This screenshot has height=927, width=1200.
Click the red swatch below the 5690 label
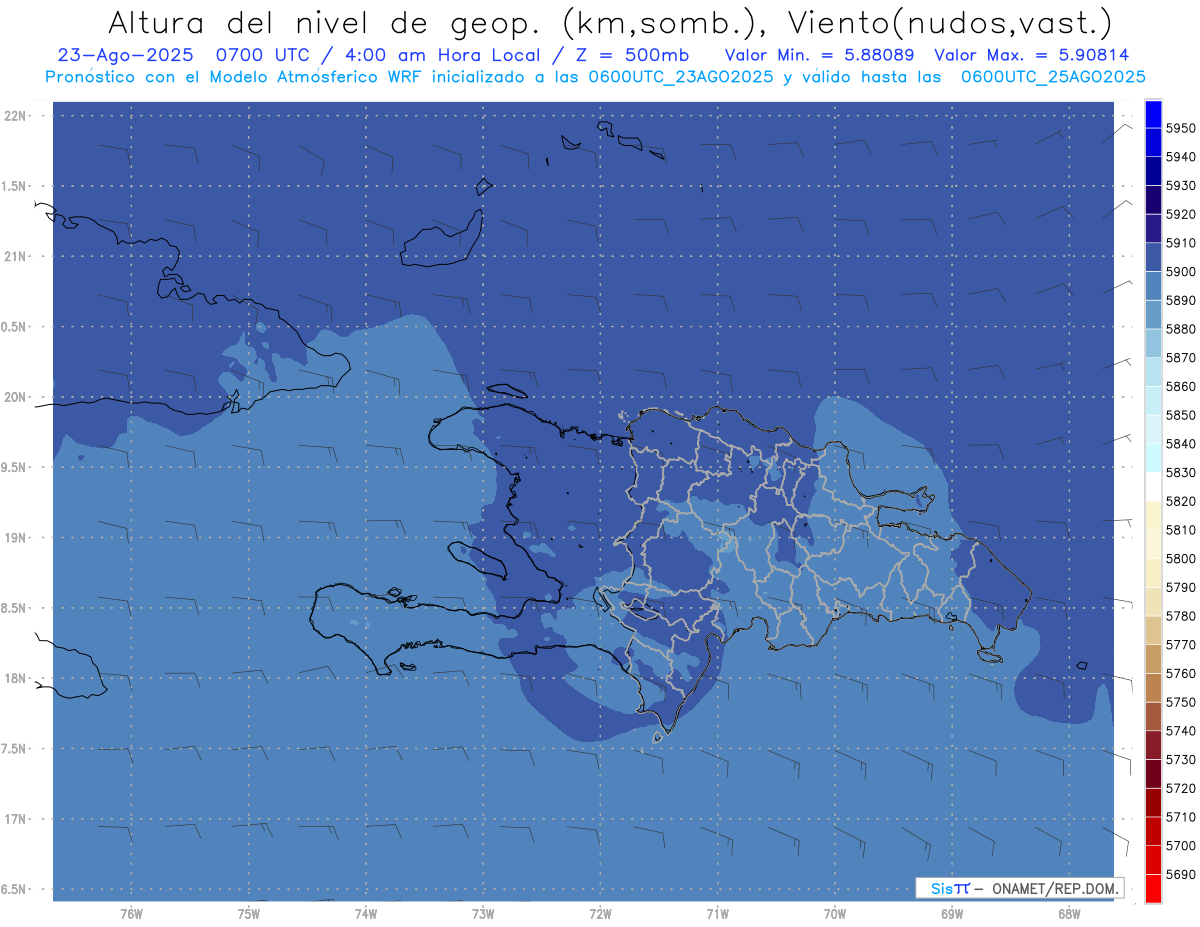1153,888
